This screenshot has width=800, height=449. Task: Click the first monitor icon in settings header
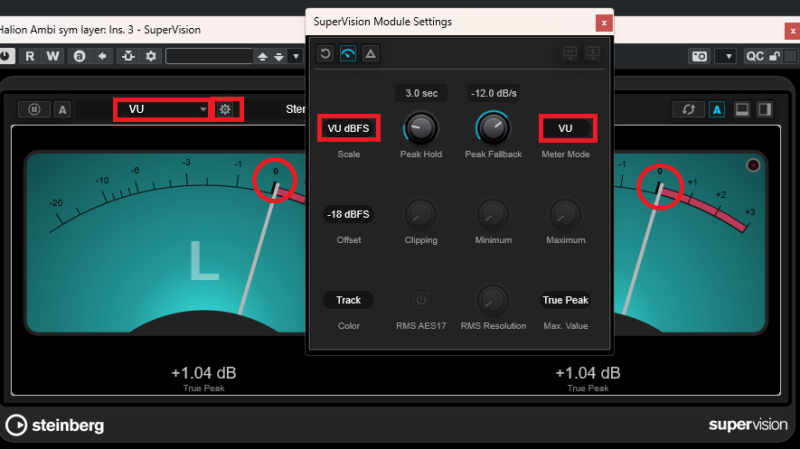tap(570, 53)
